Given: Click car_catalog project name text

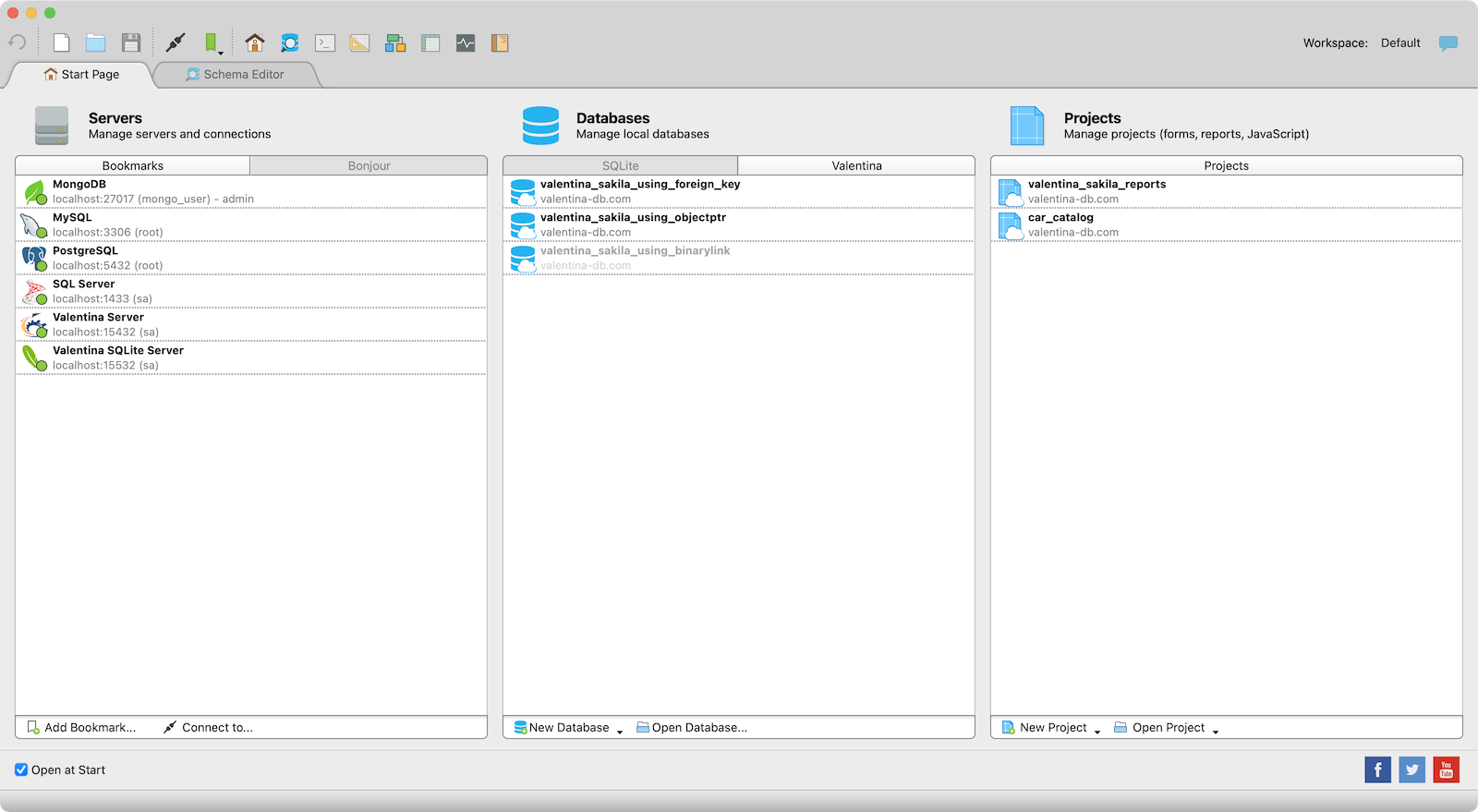Looking at the screenshot, I should pyautogui.click(x=1060, y=218).
